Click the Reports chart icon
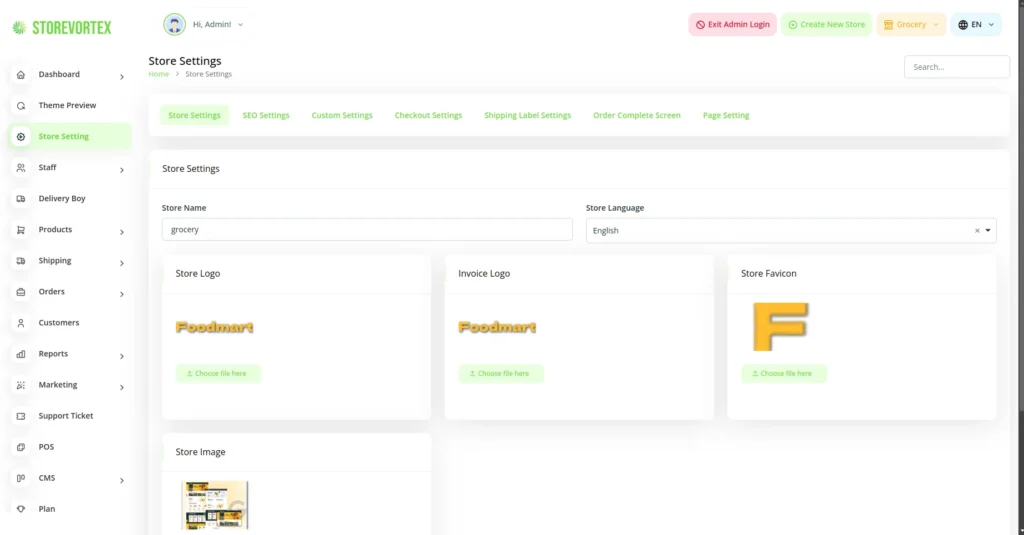Image resolution: width=1024 pixels, height=535 pixels. pos(21,354)
